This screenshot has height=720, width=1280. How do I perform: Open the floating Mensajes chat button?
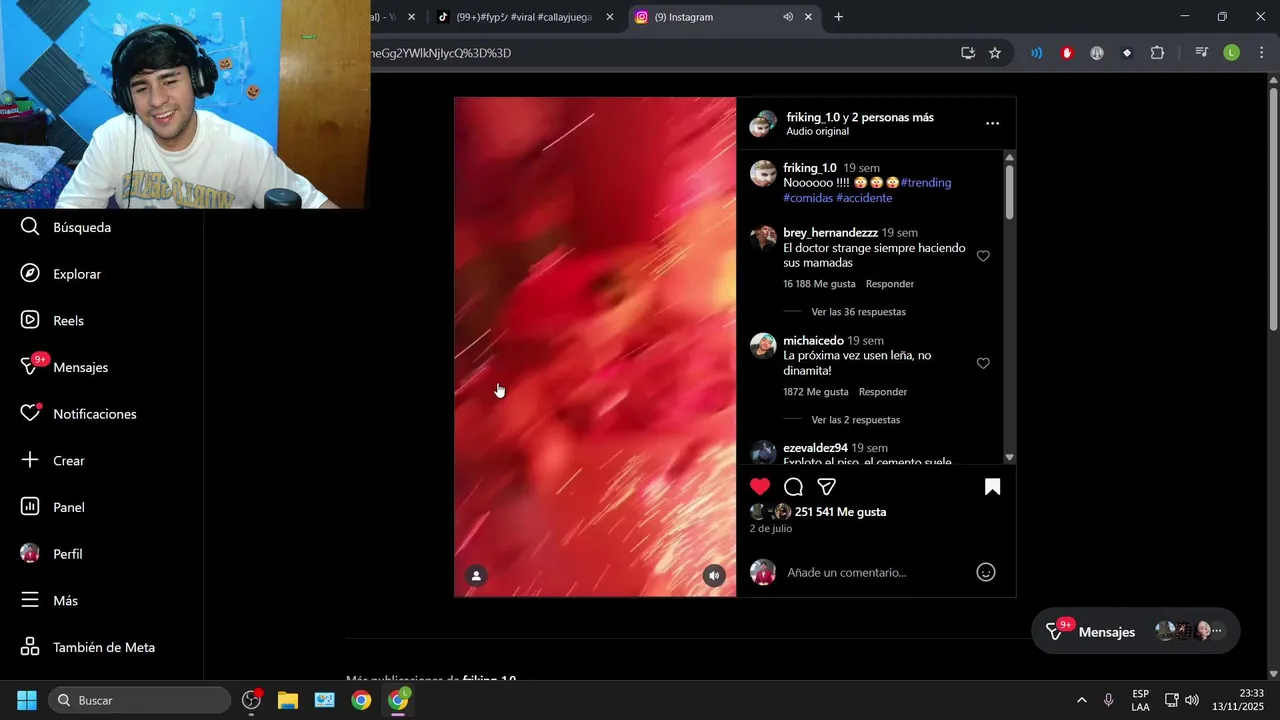point(1135,632)
